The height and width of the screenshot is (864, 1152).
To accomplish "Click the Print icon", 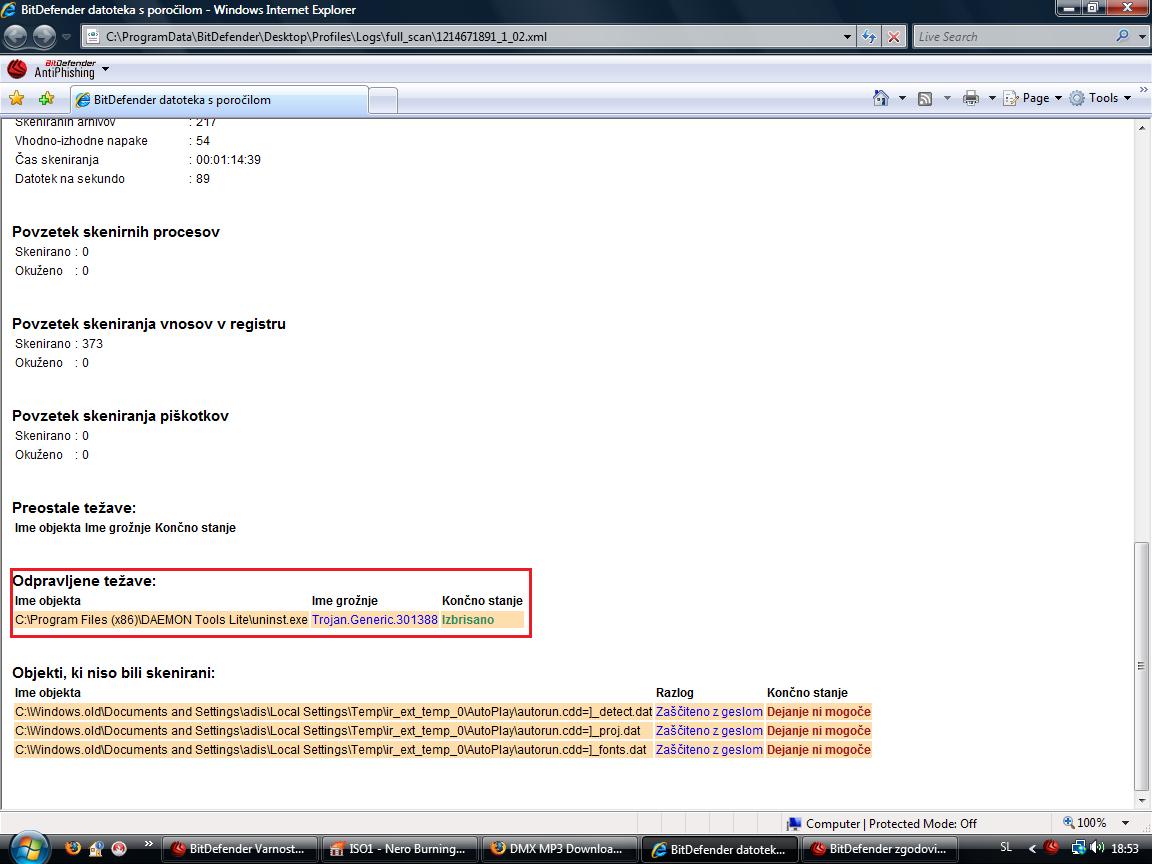I will (971, 98).
